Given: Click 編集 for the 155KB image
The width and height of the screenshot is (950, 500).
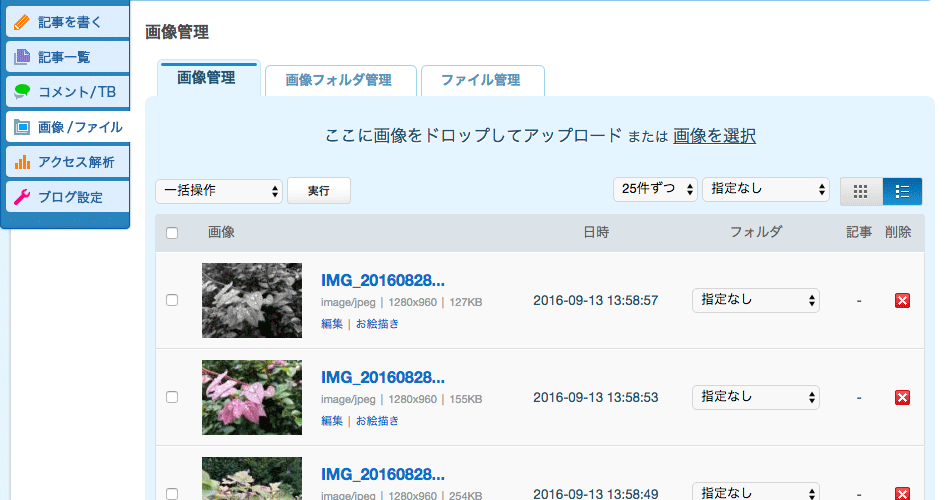Looking at the screenshot, I should (x=332, y=421).
